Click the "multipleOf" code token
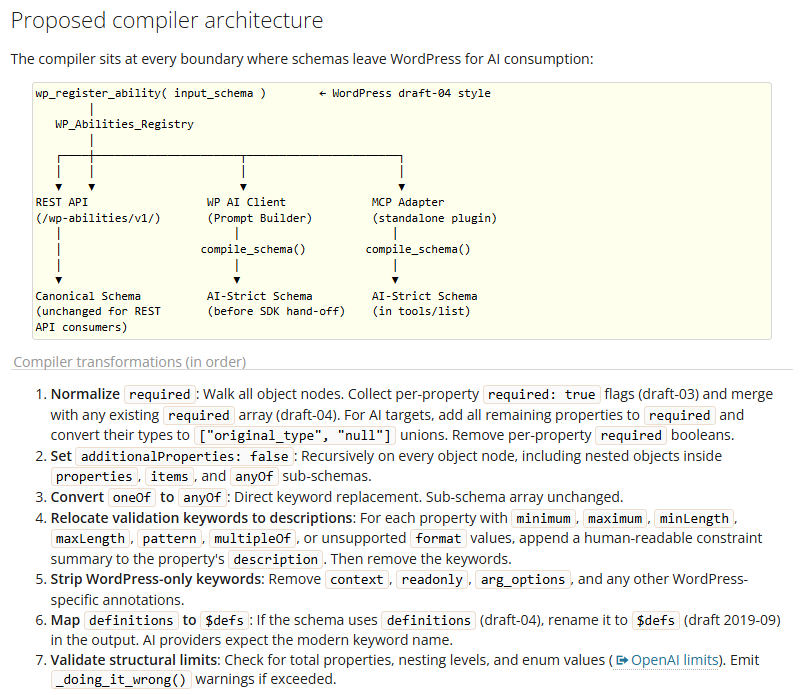 [x=252, y=539]
